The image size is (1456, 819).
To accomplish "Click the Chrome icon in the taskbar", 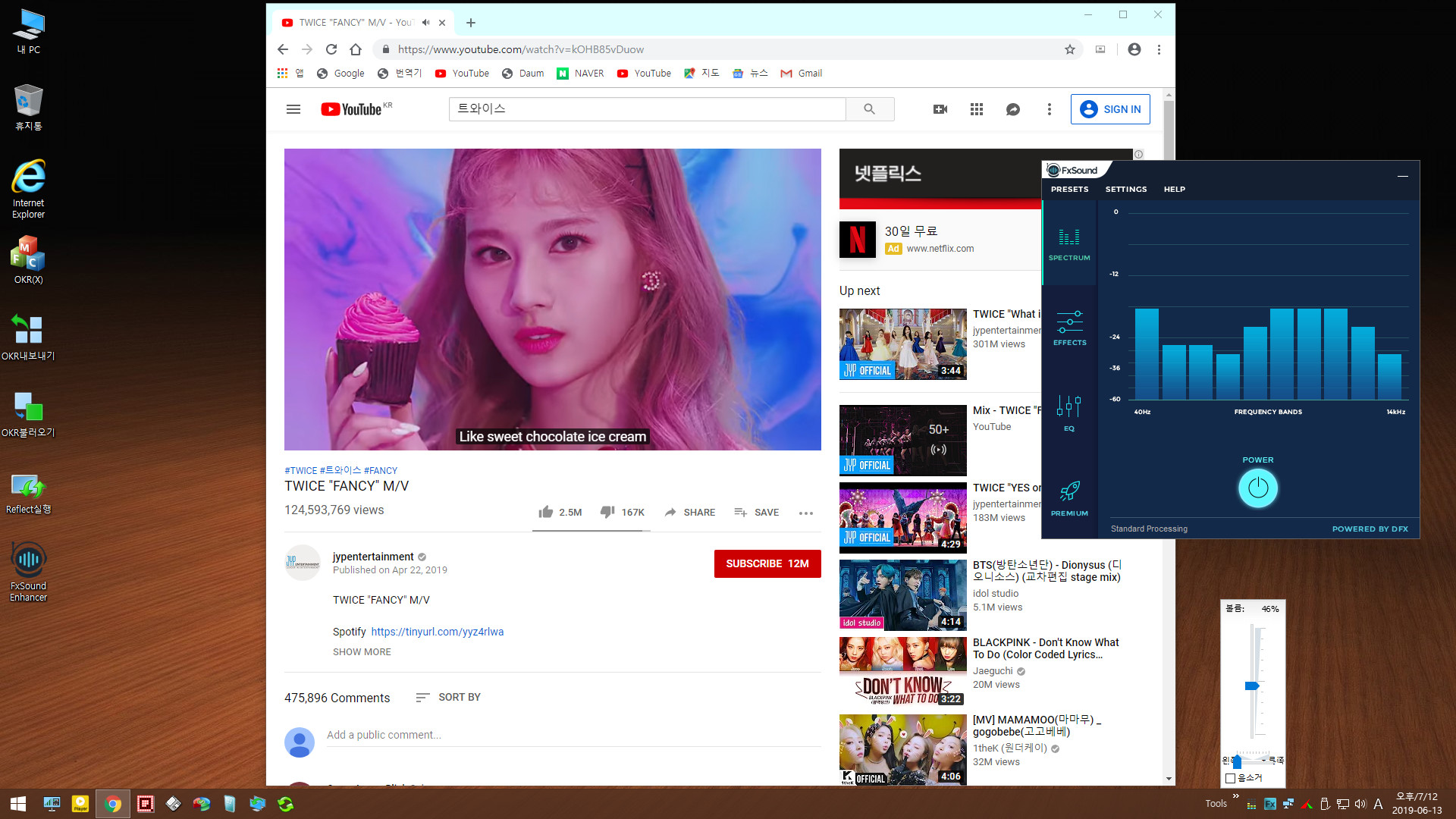I will click(113, 804).
